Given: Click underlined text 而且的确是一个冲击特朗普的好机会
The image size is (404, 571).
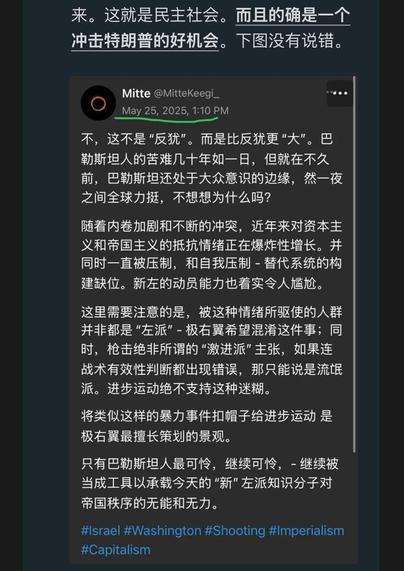Looking at the screenshot, I should click(x=211, y=29).
